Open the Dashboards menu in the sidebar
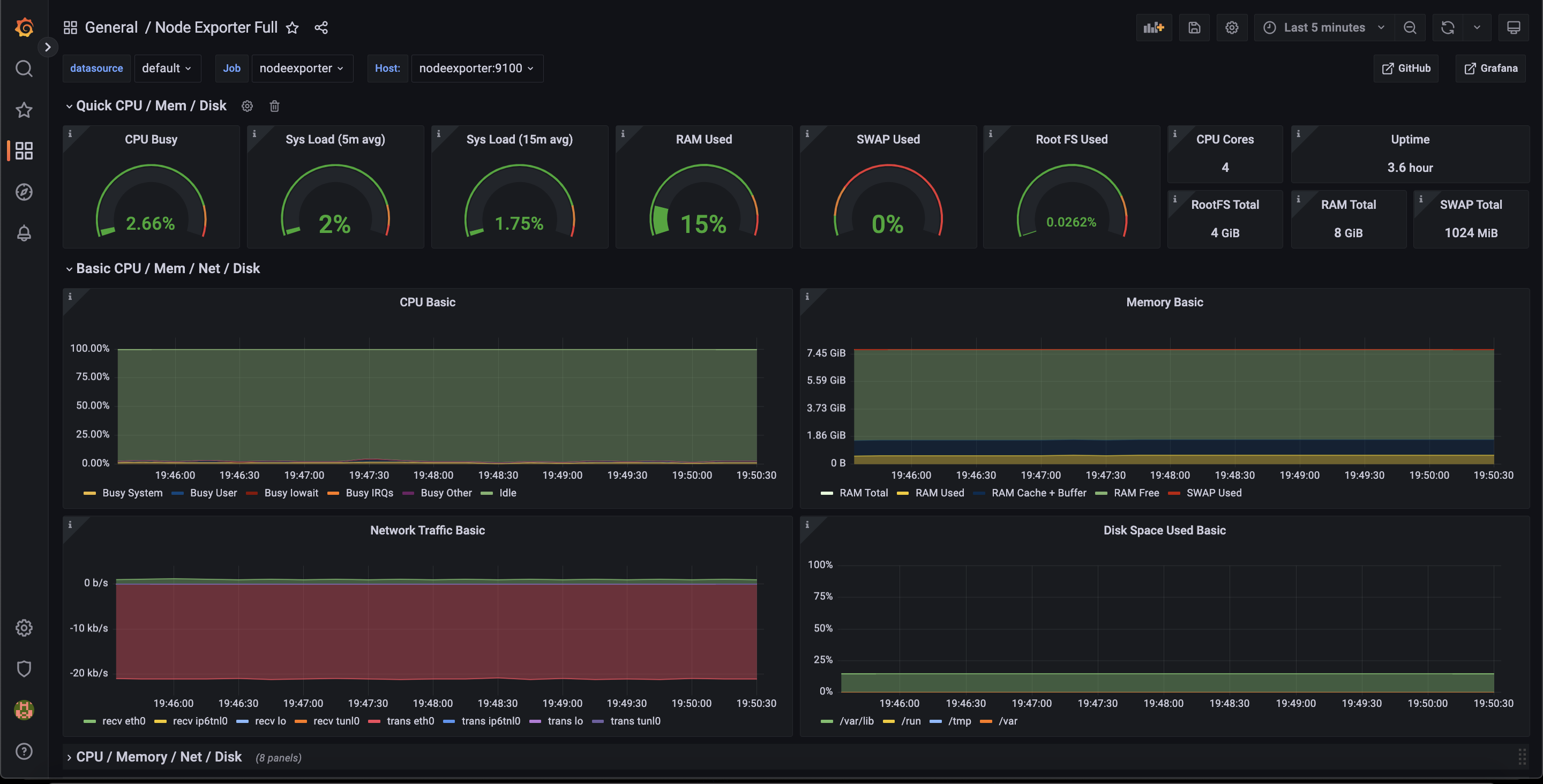Viewport: 1543px width, 784px height. 24,150
